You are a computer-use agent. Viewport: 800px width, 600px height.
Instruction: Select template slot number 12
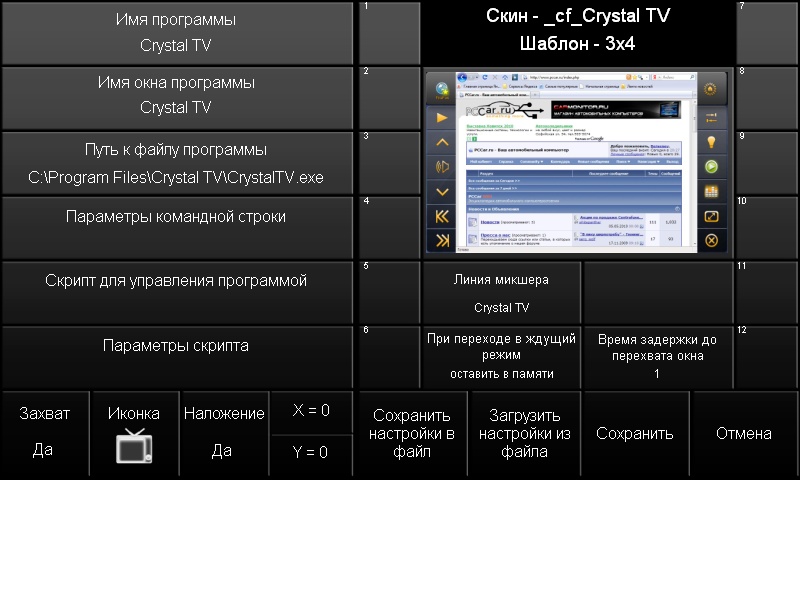pyautogui.click(x=767, y=357)
